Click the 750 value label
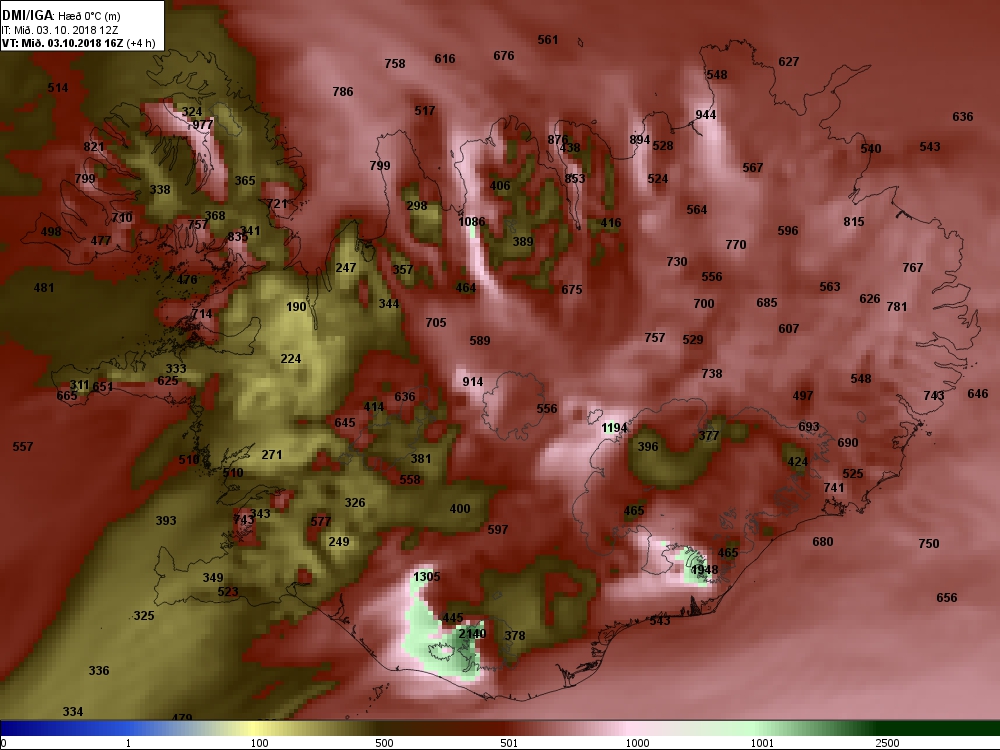 (929, 543)
